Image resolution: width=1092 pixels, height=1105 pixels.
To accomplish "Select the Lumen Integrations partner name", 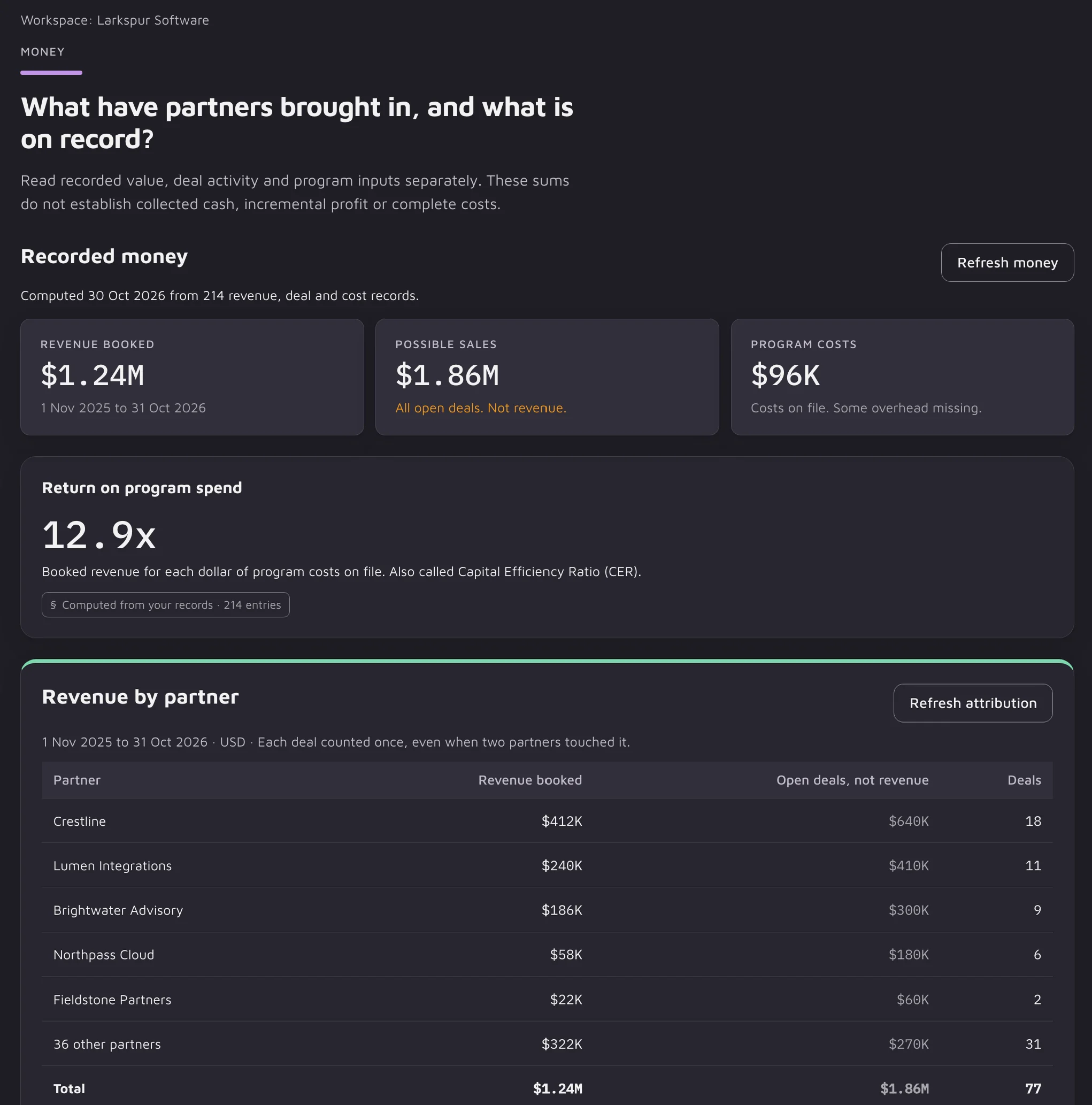I will click(x=112, y=866).
